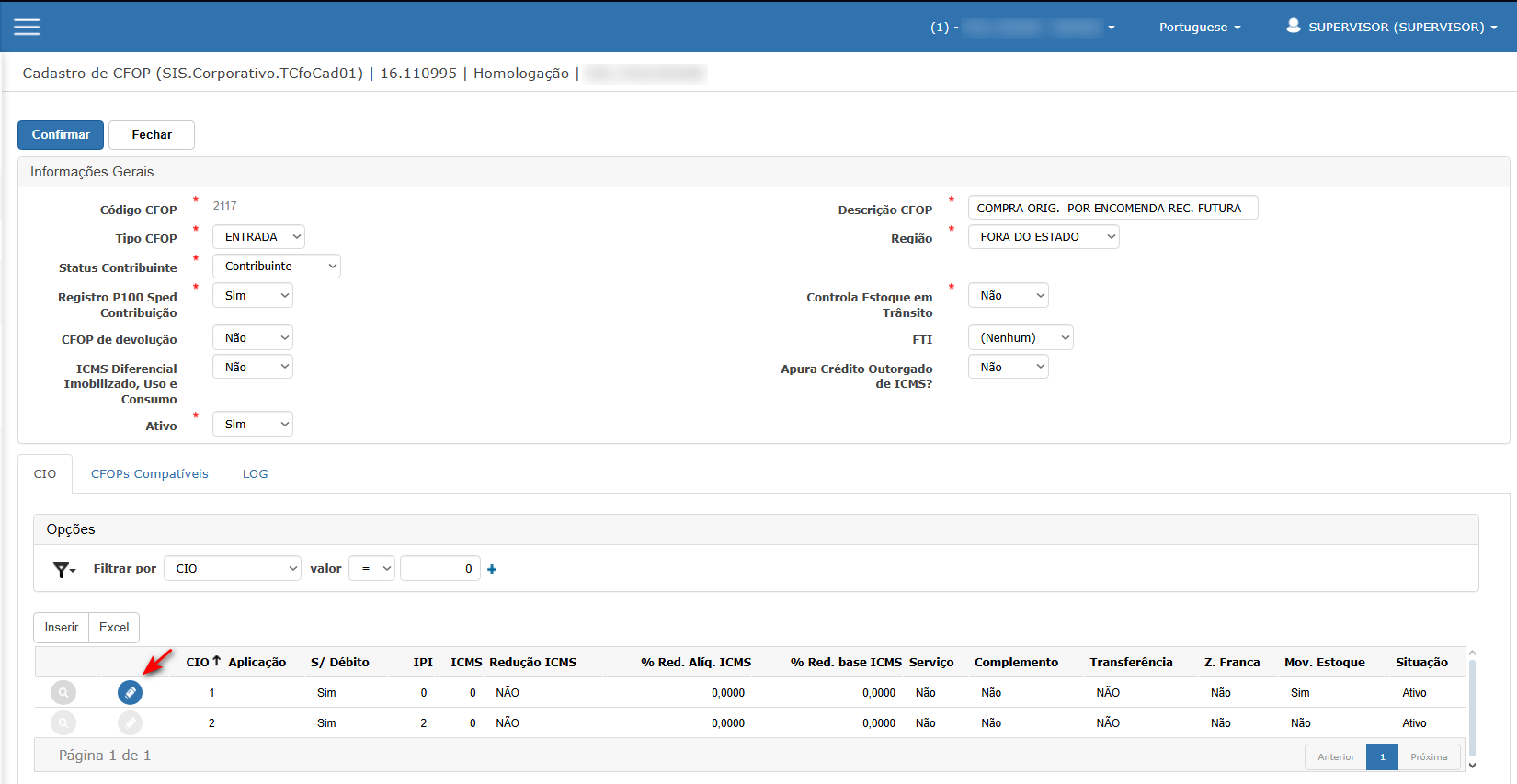1517x784 pixels.
Task: Click the supervisor user avatar icon
Action: tap(1294, 26)
